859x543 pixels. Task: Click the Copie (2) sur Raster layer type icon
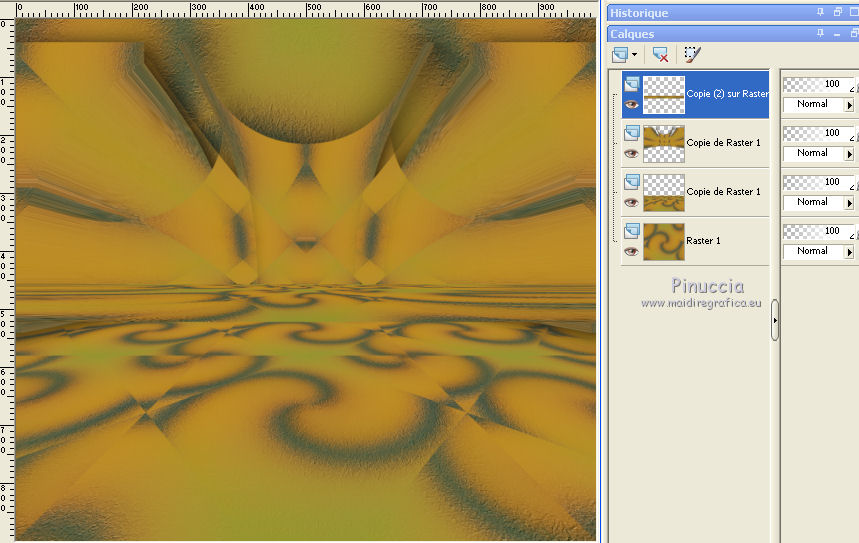(631, 85)
